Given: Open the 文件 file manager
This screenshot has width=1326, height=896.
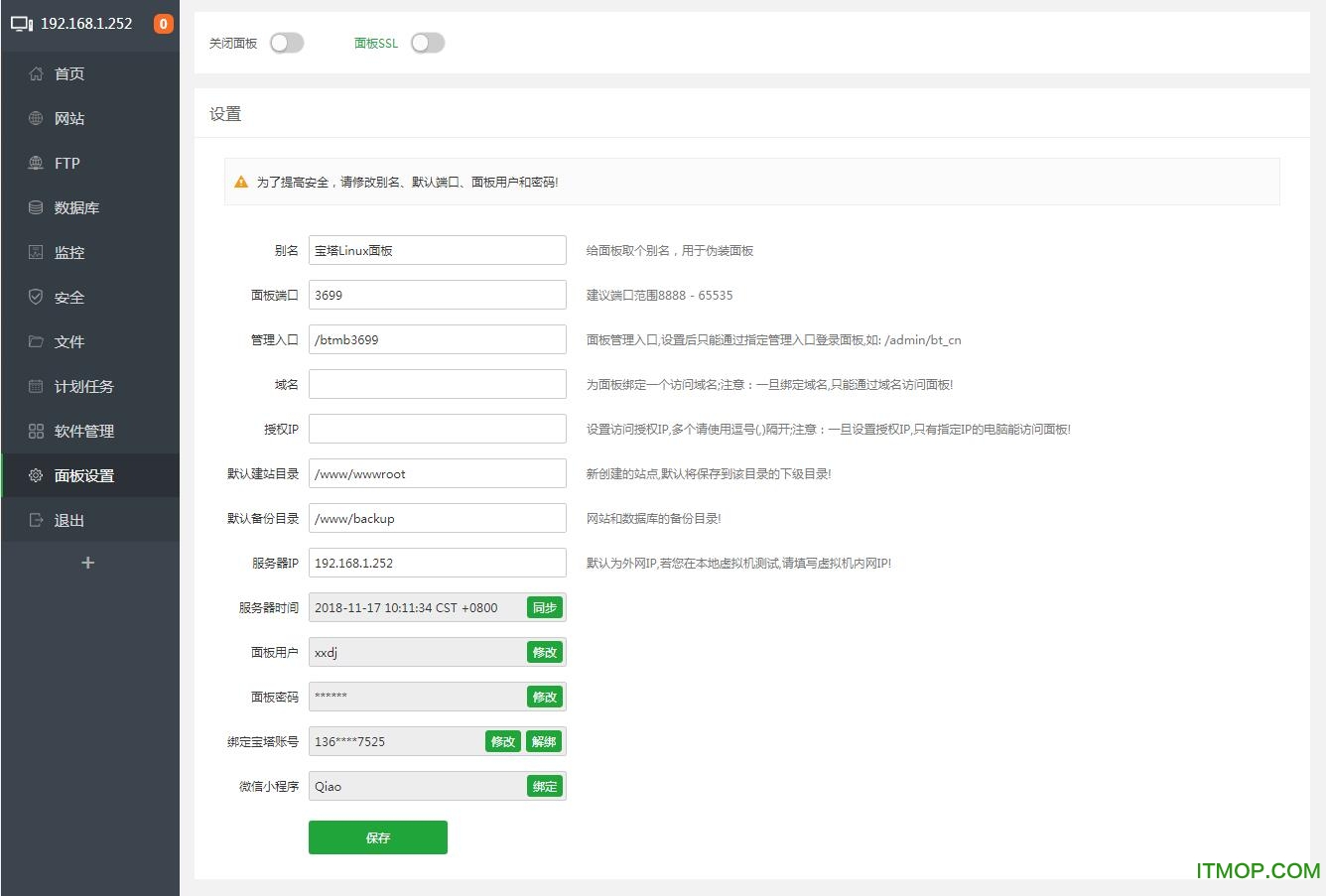Looking at the screenshot, I should pos(67,341).
